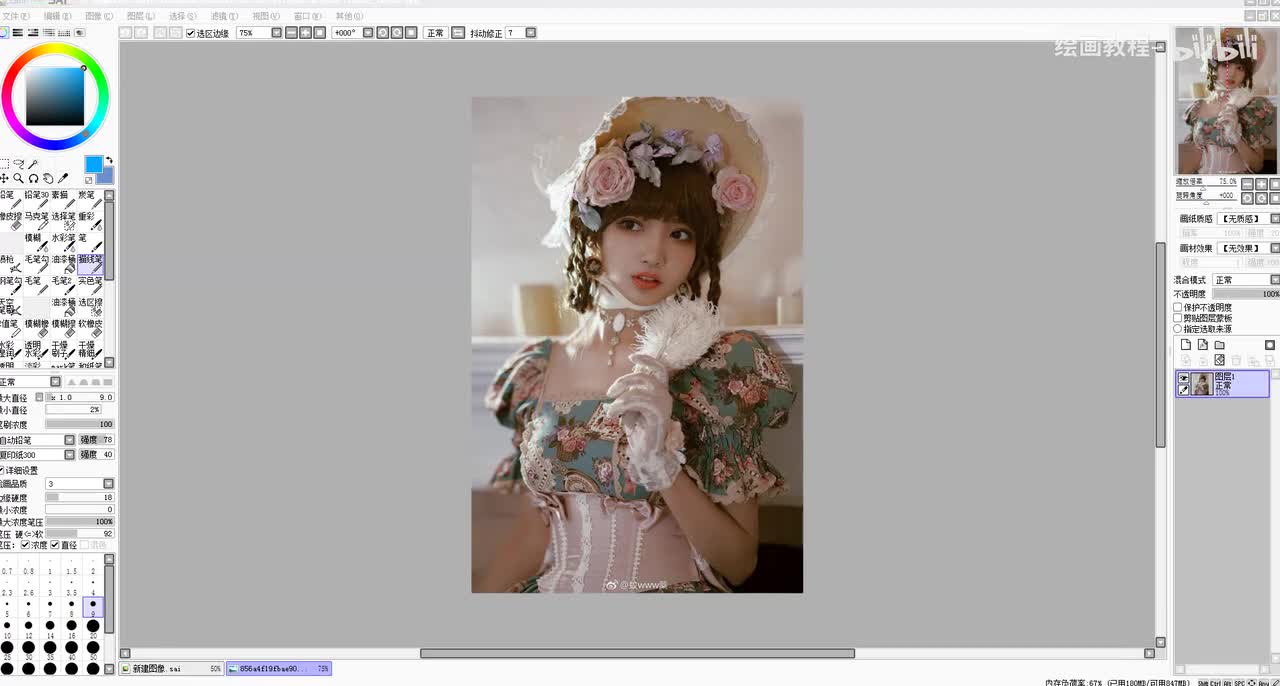
Task: Select brush size 9 preset
Action: 93,605
